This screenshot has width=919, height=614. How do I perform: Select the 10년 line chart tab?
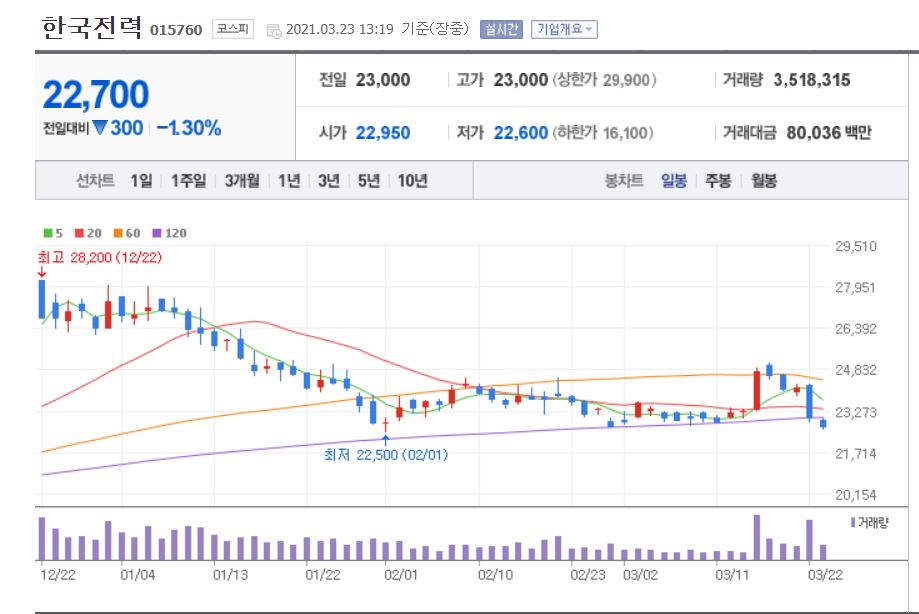pos(413,180)
